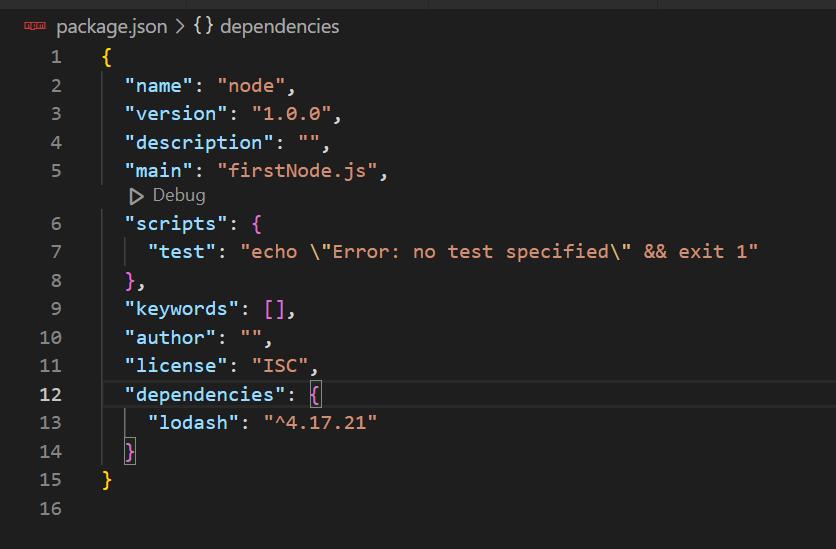Click the echo Error test script string
The height and width of the screenshot is (549, 836).
click(x=499, y=252)
